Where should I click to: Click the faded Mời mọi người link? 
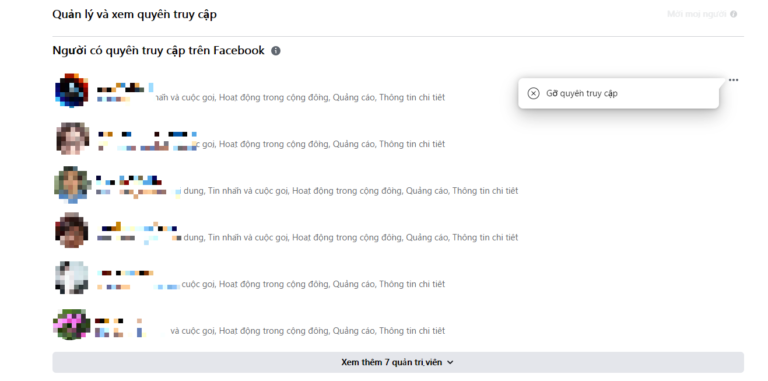pos(696,14)
